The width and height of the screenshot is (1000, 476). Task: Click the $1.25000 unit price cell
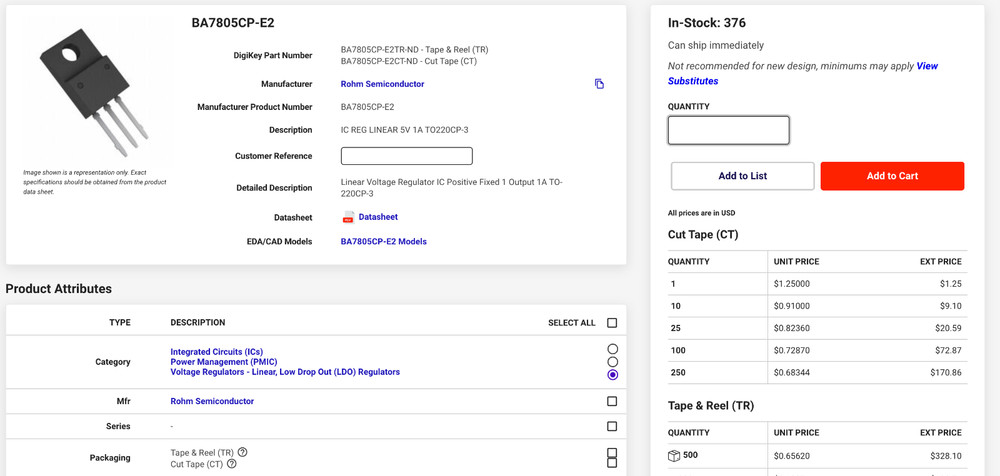[x=791, y=284]
